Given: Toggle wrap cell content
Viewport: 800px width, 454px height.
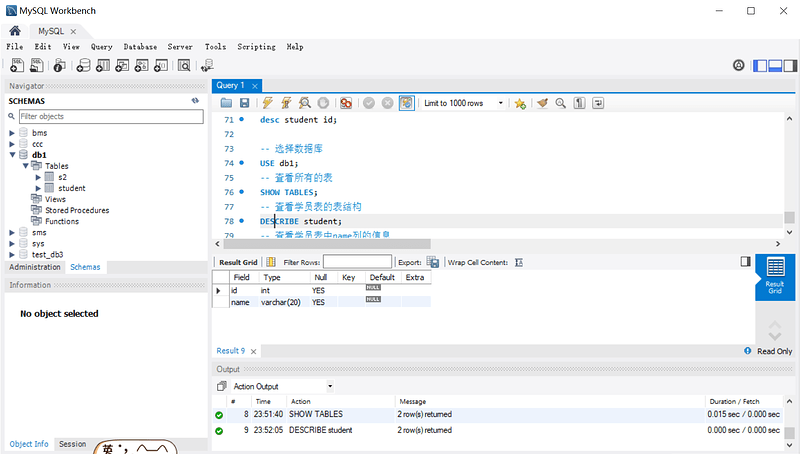Looking at the screenshot, I should (519, 262).
